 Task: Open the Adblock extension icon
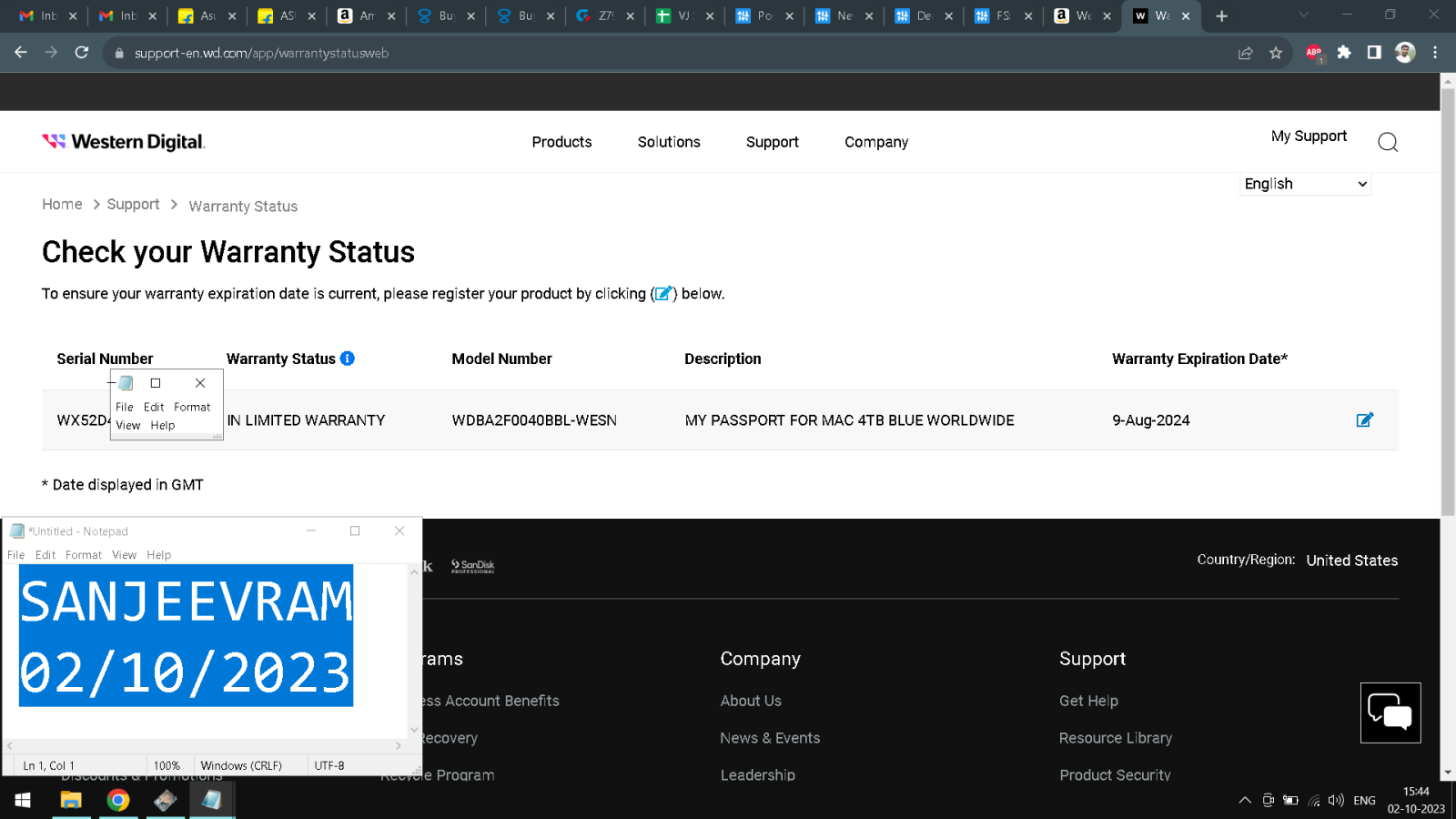[1314, 53]
